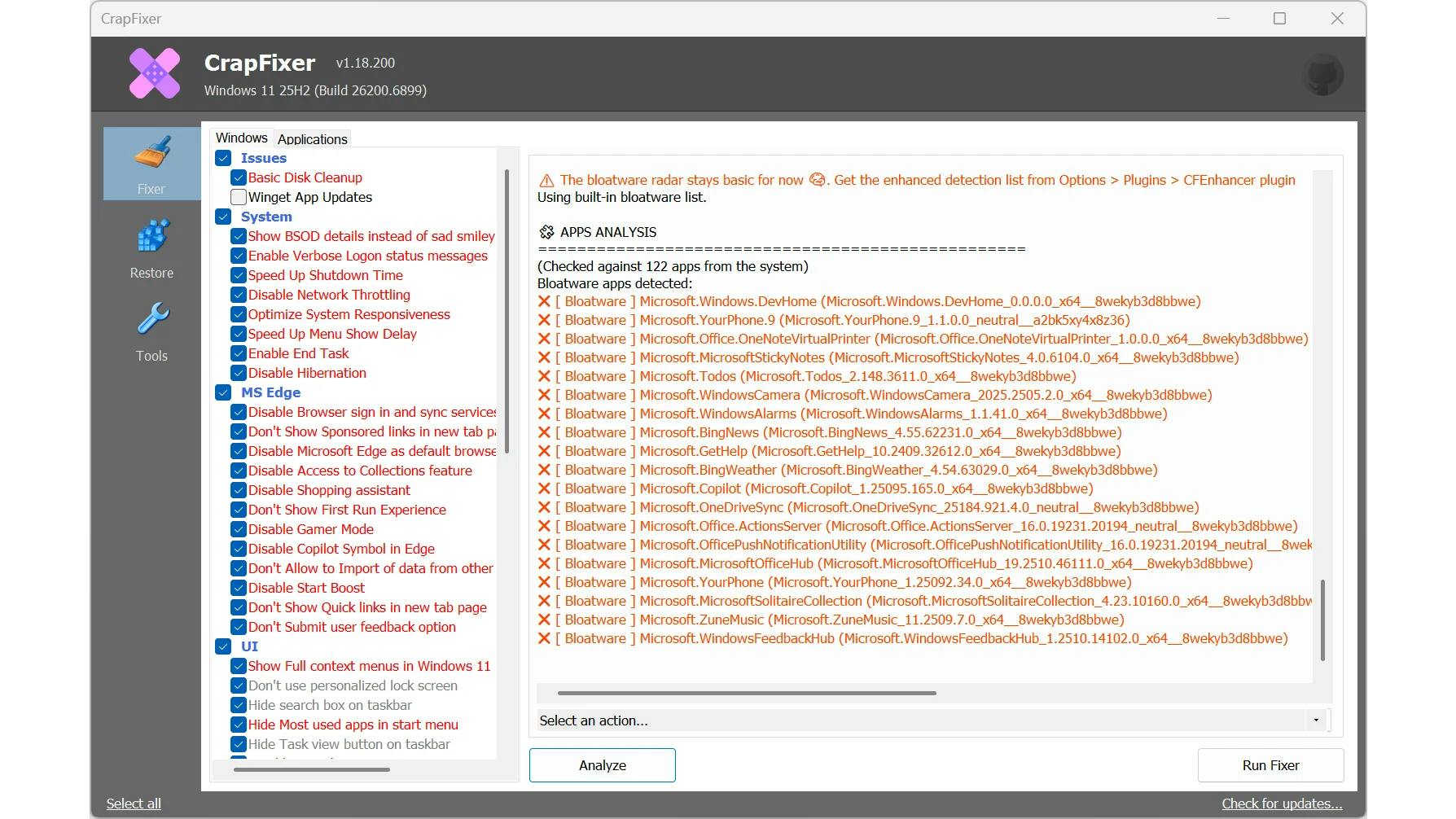Uncheck Basic Disk Cleanup
The image size is (1456, 819).
pos(239,177)
